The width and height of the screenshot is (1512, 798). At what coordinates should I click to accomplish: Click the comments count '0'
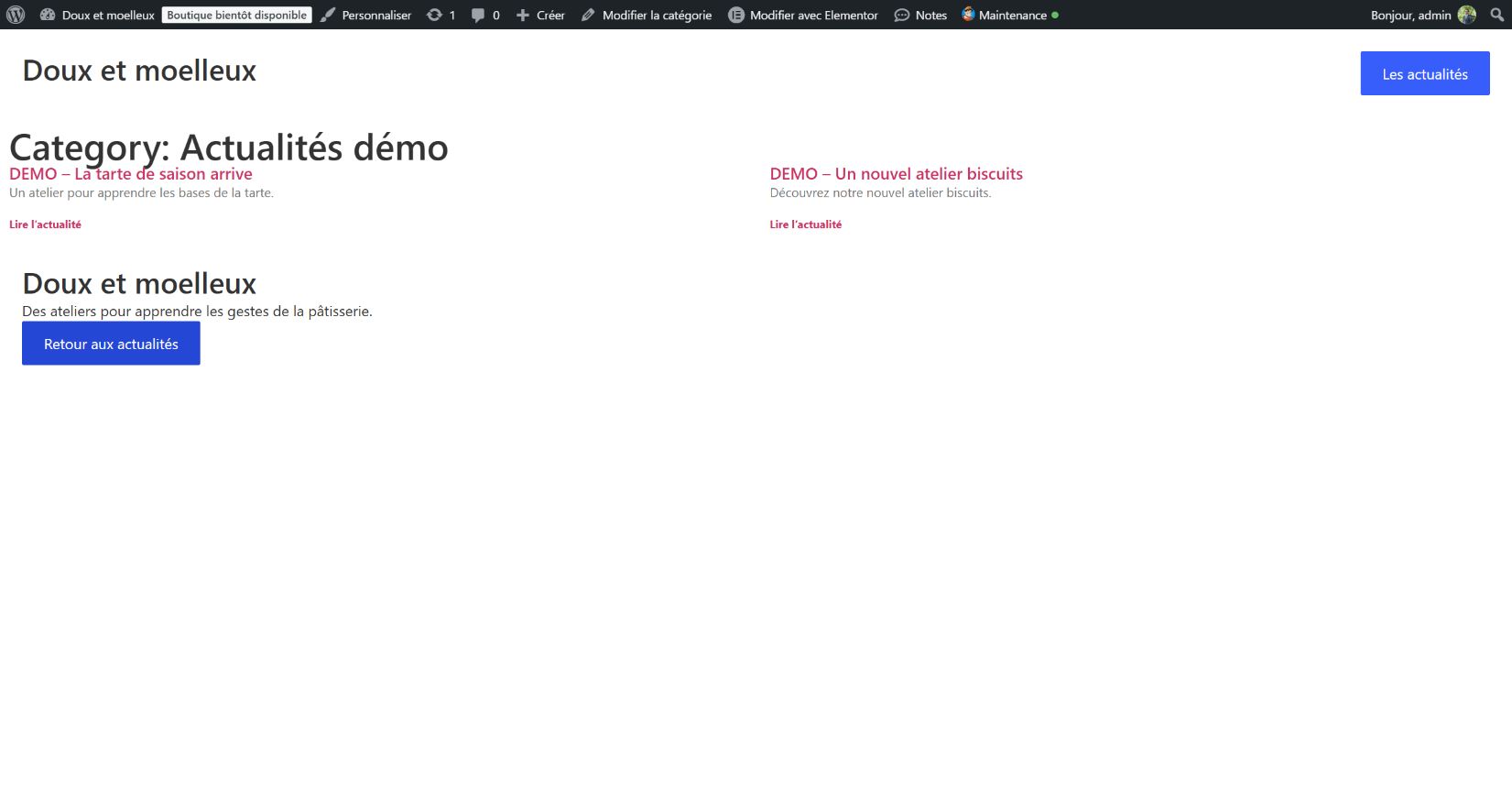pyautogui.click(x=496, y=16)
